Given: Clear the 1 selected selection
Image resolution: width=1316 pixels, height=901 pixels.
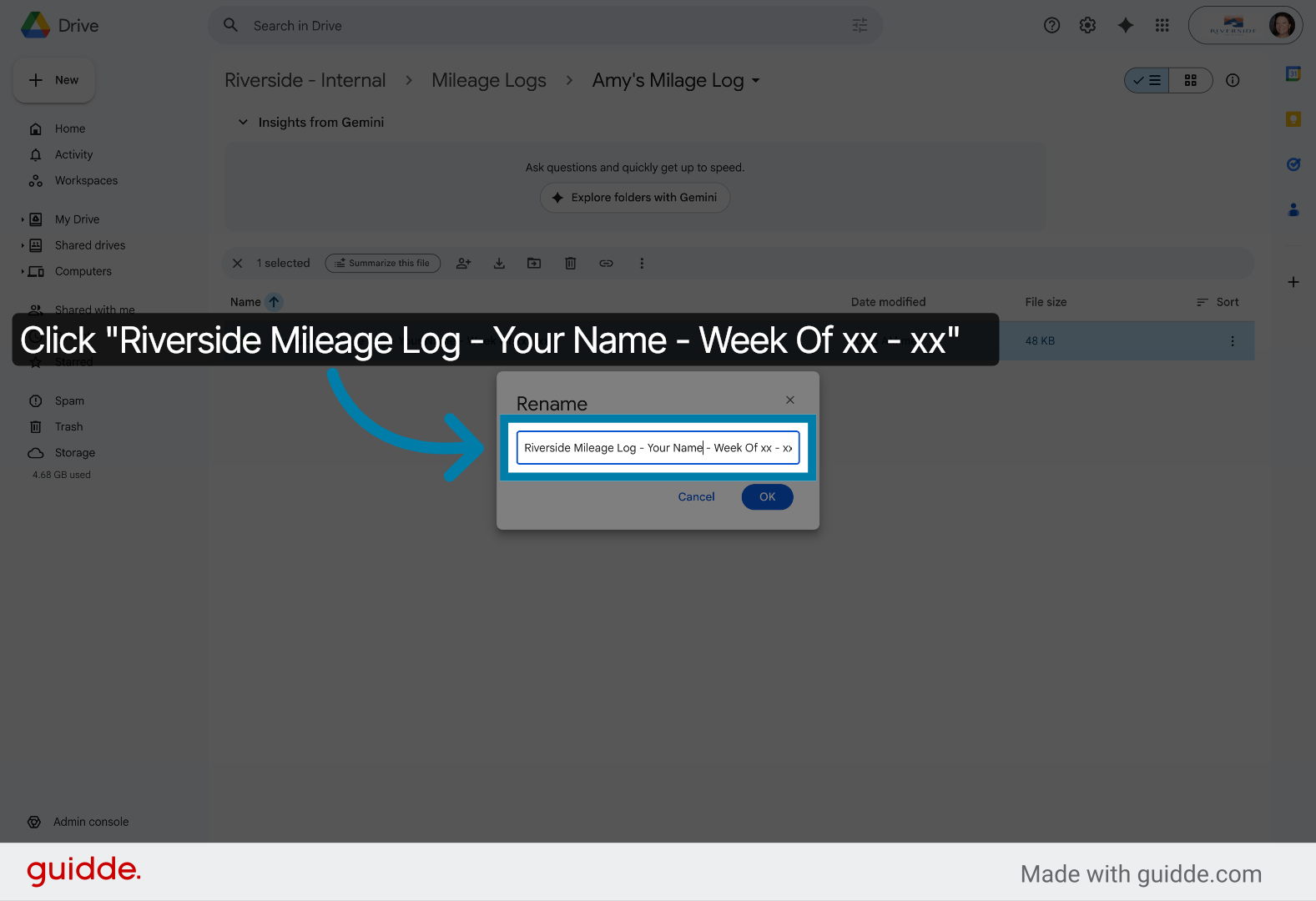Looking at the screenshot, I should tap(238, 263).
